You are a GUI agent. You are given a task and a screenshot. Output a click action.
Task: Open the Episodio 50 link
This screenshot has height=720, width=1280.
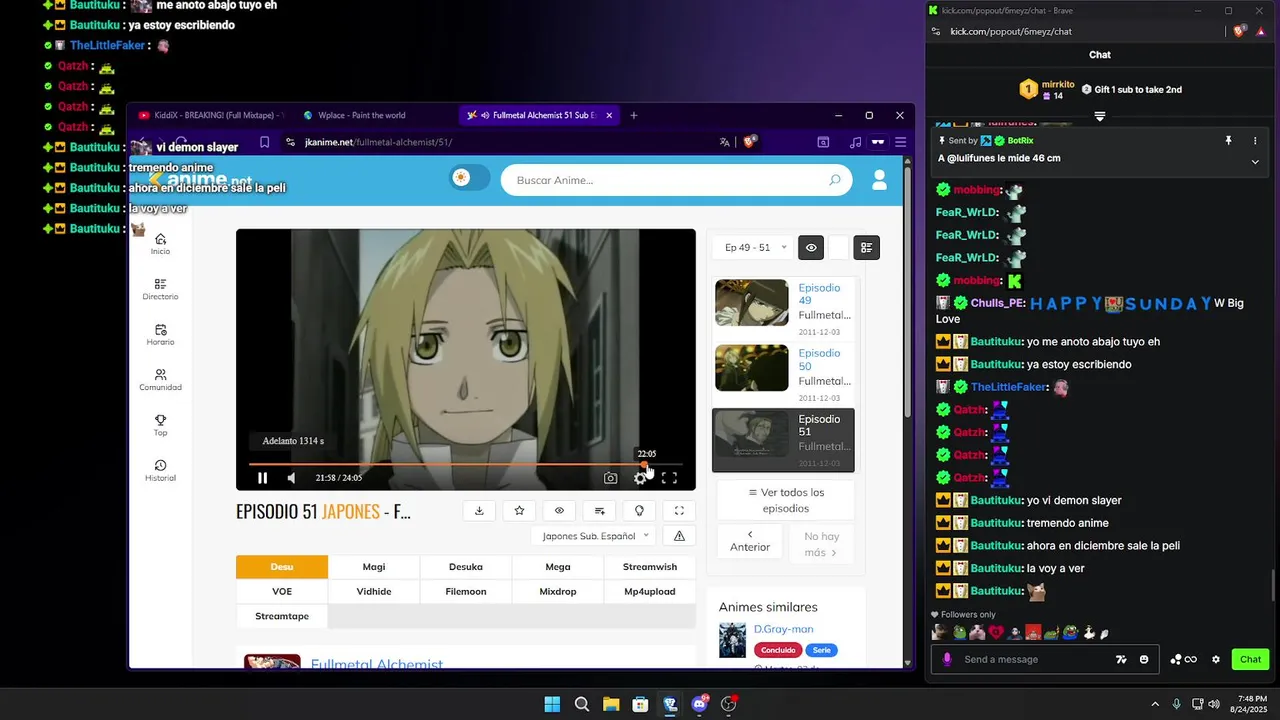(x=819, y=359)
